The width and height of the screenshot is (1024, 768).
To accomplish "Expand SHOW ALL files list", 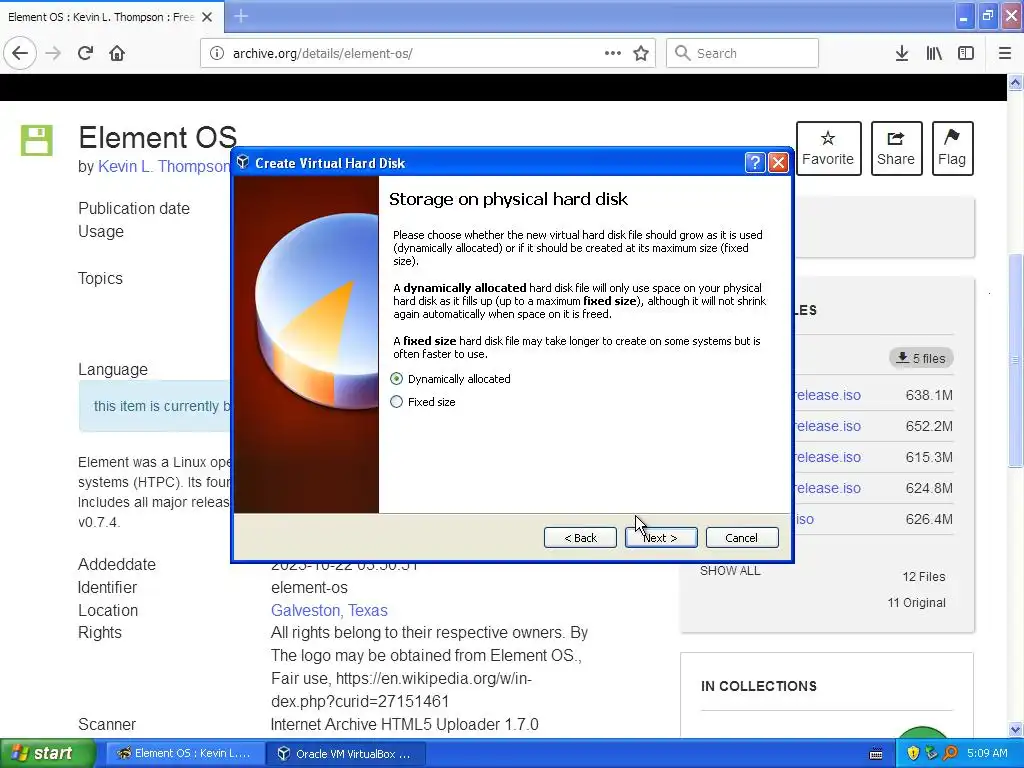I will point(730,571).
